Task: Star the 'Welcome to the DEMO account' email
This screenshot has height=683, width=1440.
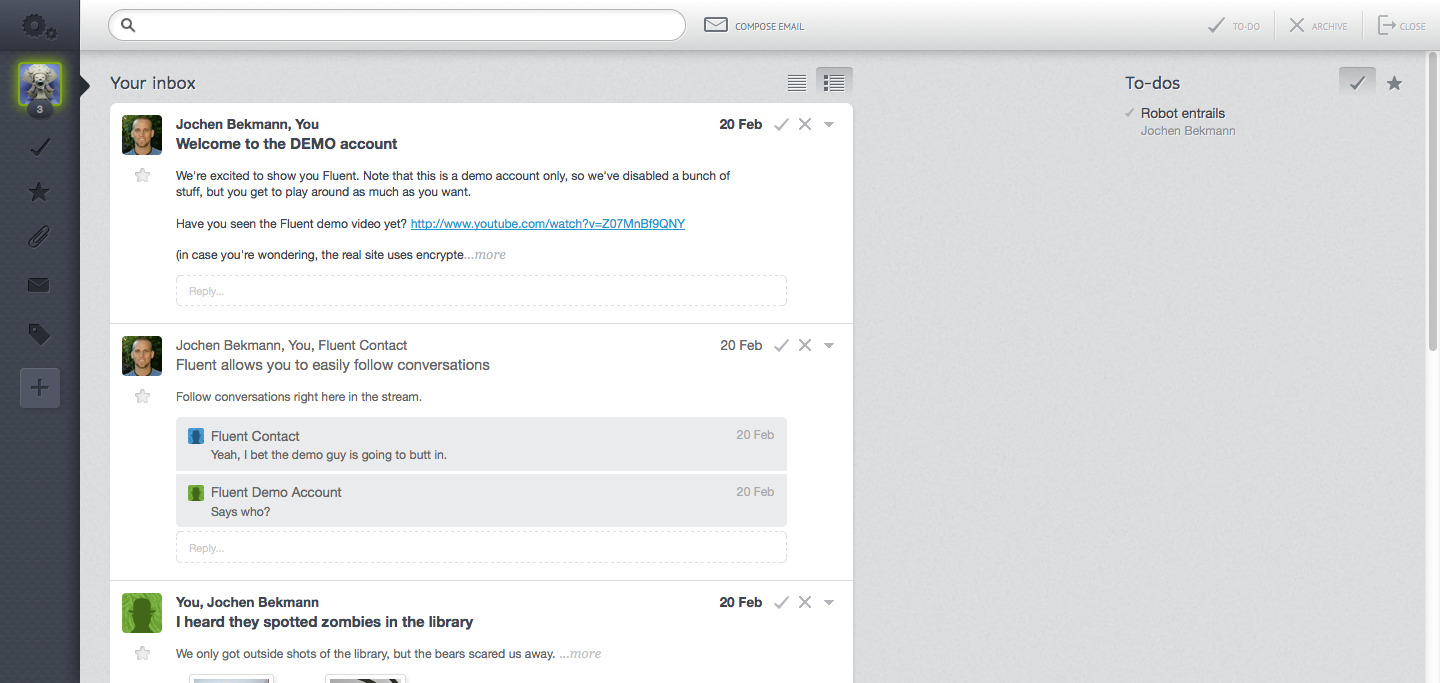Action: [142, 175]
